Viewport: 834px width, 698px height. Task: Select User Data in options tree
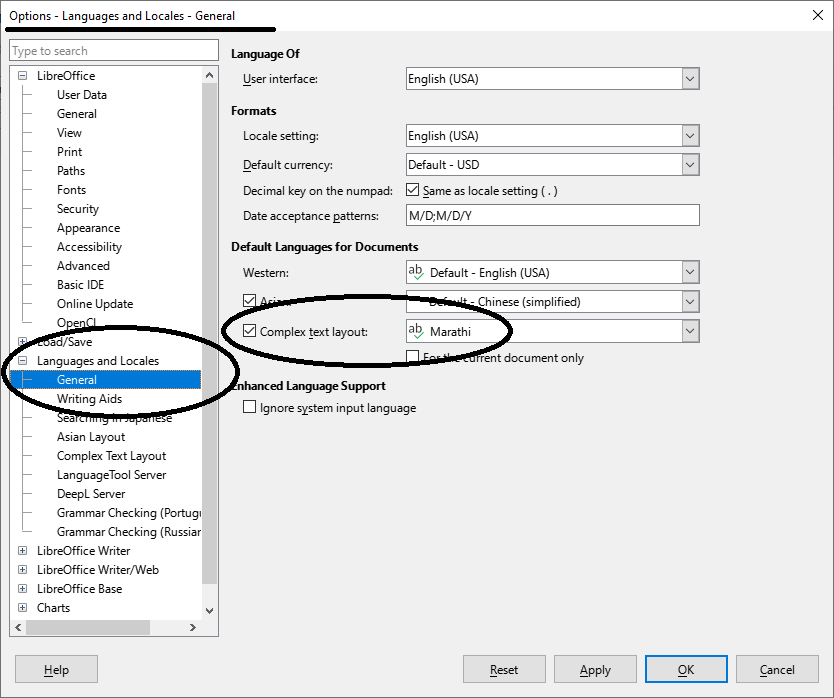[x=82, y=95]
